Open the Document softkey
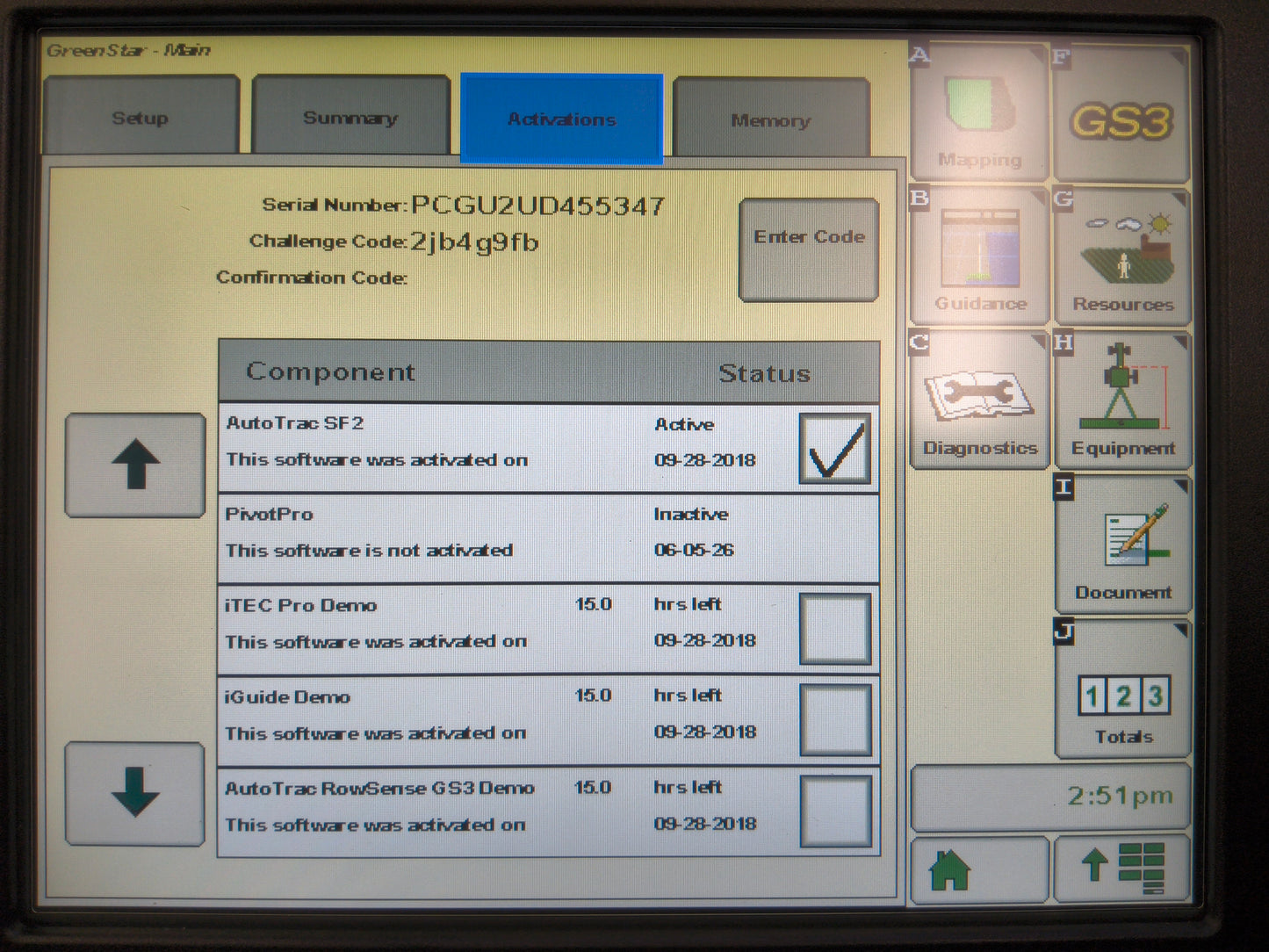Screen dimensions: 1269x952 (x=1122, y=545)
